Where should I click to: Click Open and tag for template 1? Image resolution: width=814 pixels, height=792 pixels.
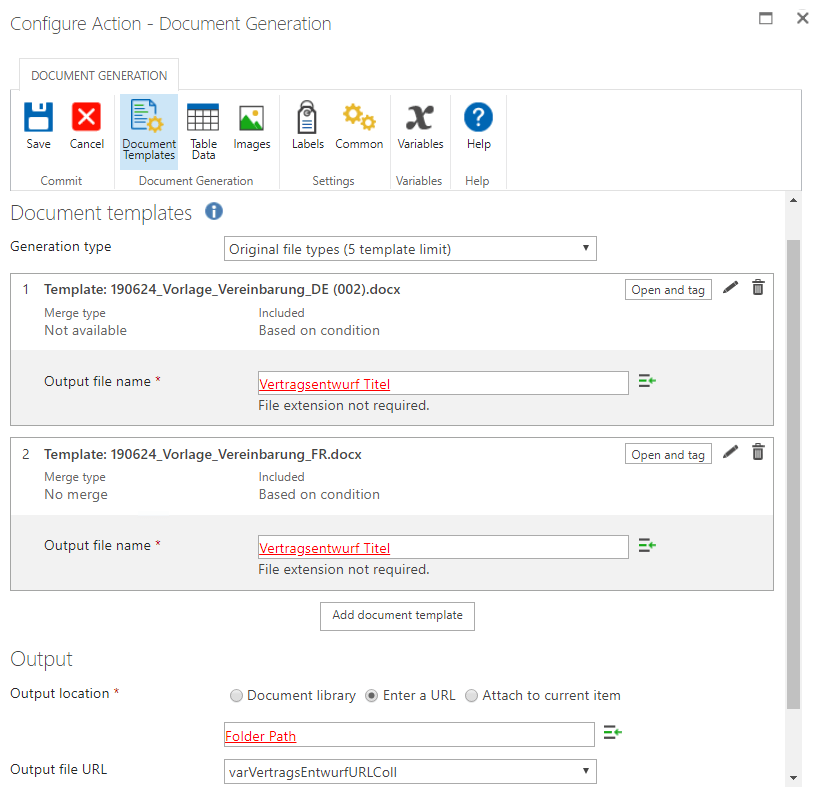point(668,290)
